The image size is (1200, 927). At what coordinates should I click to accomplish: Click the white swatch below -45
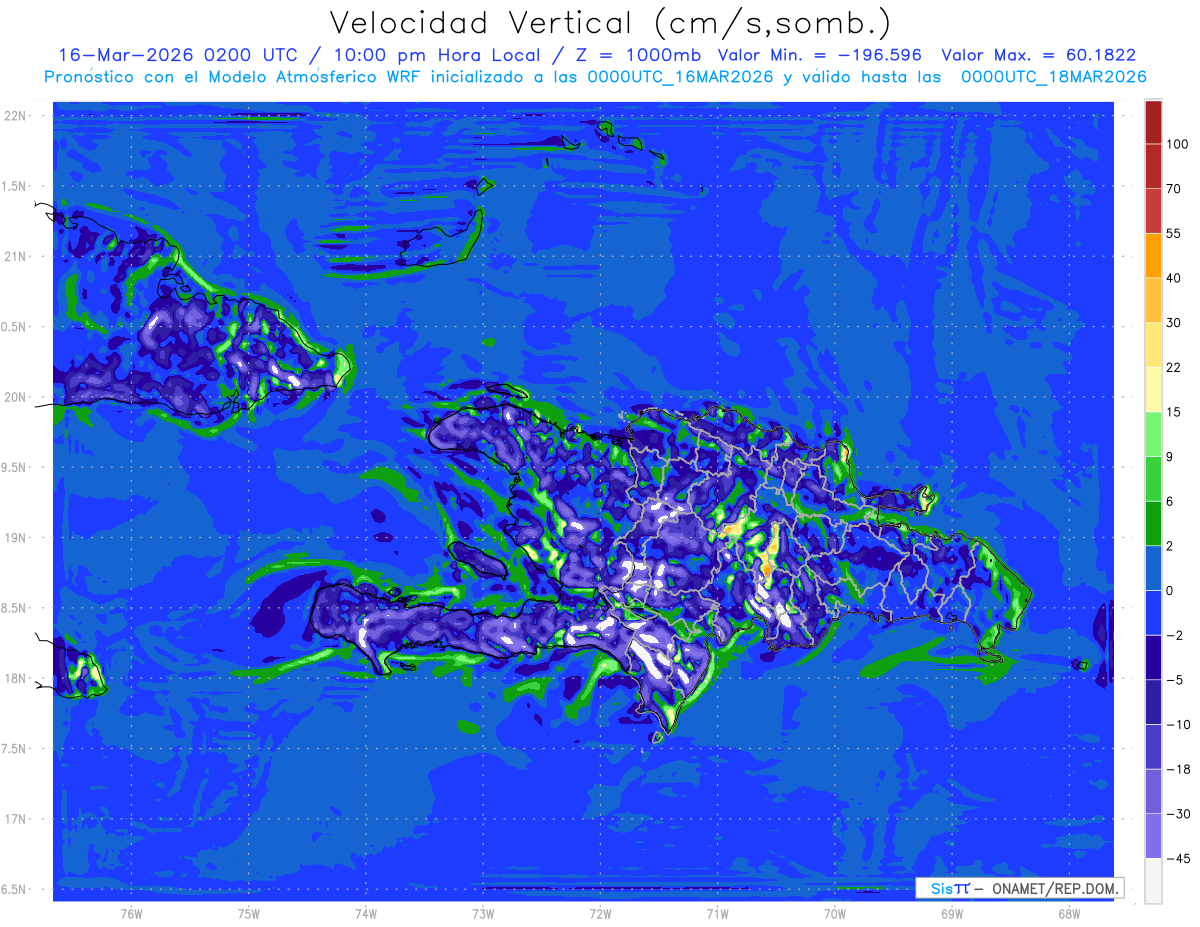click(x=1153, y=881)
